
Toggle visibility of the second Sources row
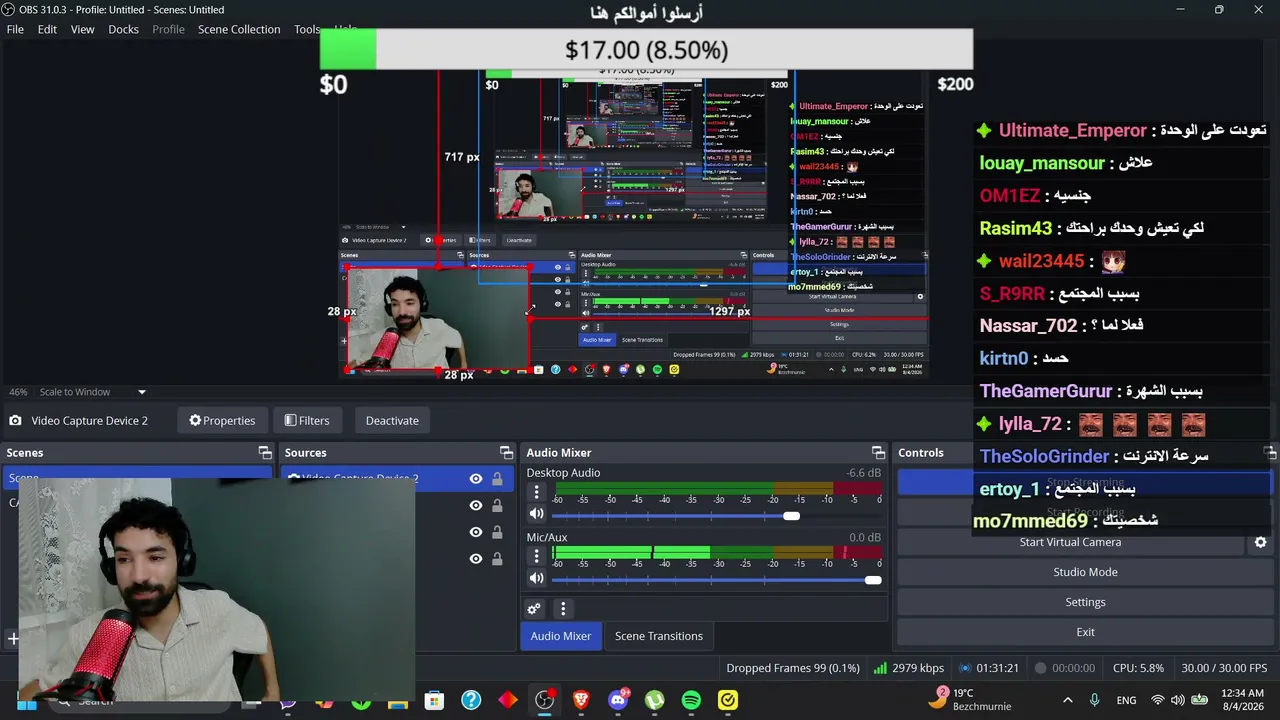[x=476, y=506]
